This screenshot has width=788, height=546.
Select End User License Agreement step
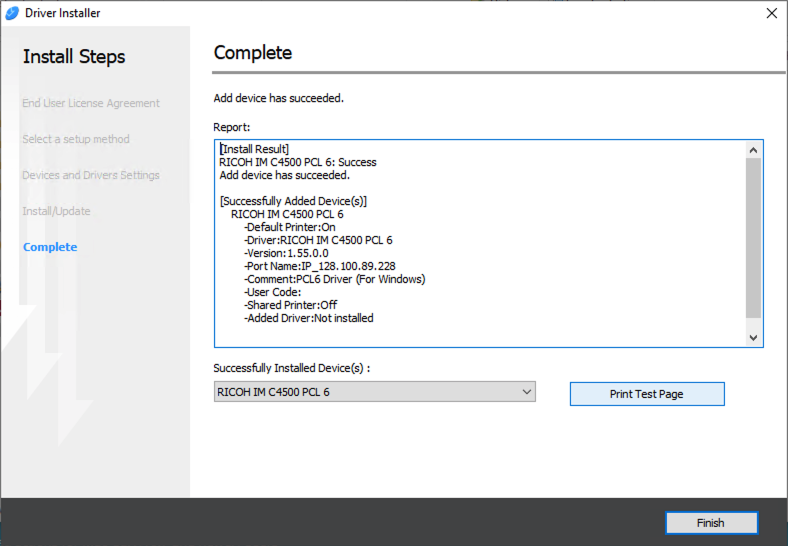point(91,103)
